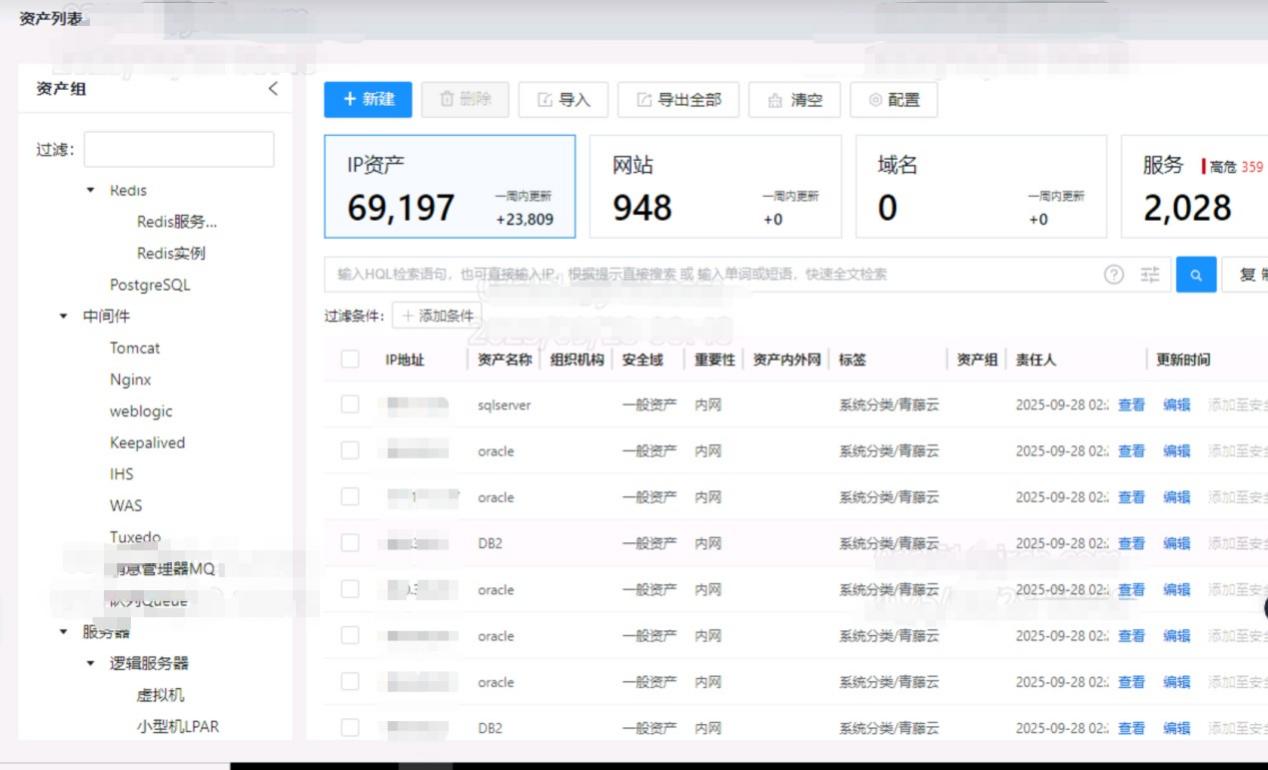Select 虚拟机 in the asset tree
This screenshot has height=770, width=1268.
(160, 695)
